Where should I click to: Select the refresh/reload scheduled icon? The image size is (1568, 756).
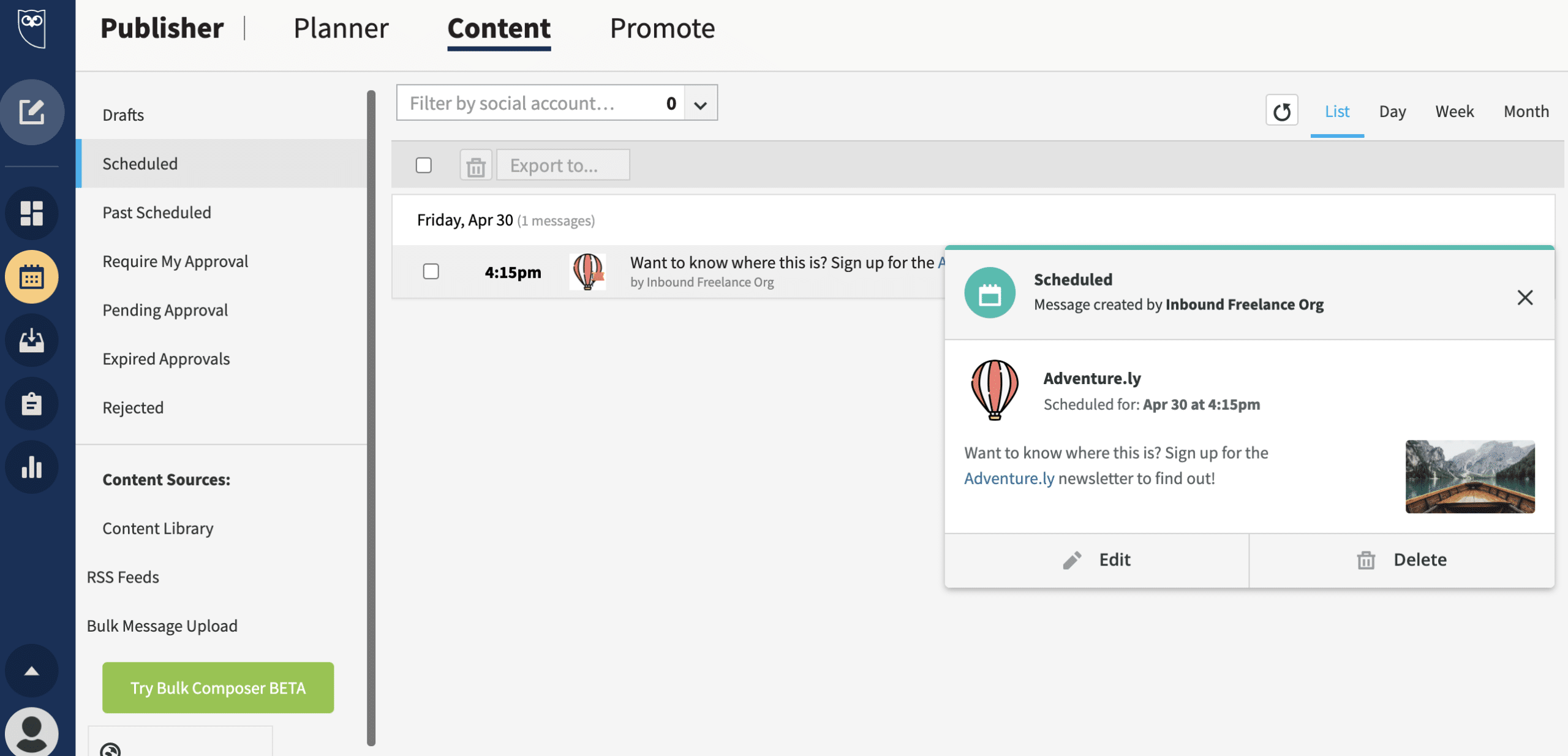[1282, 111]
